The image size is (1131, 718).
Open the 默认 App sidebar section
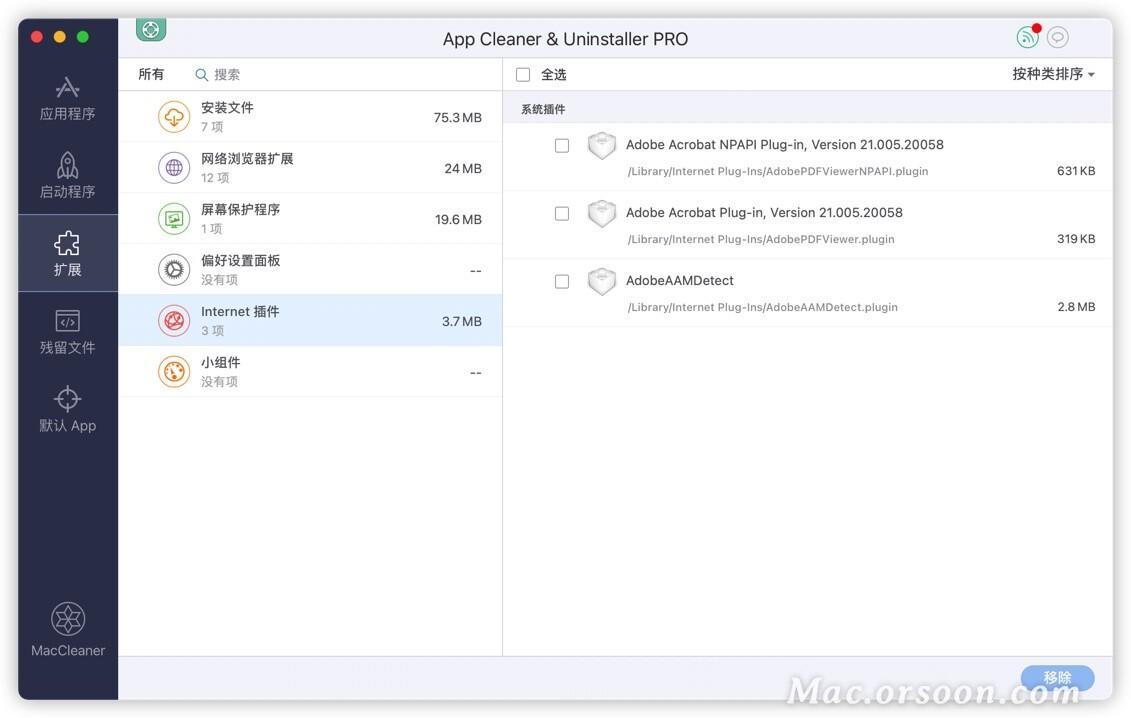coord(67,408)
